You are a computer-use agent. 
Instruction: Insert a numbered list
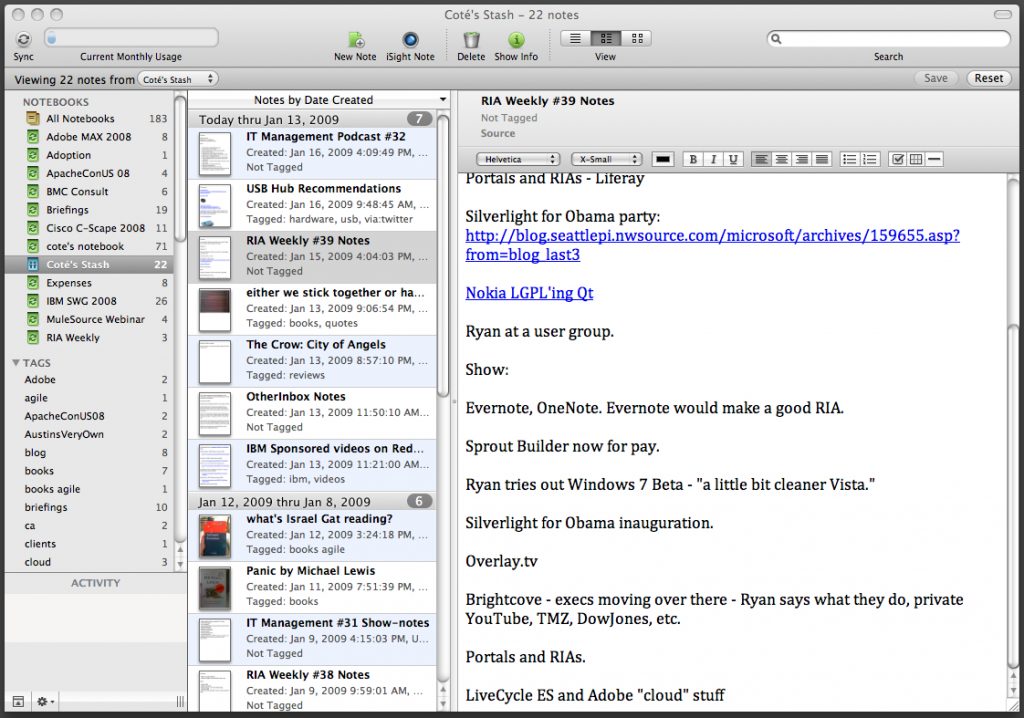[870, 159]
